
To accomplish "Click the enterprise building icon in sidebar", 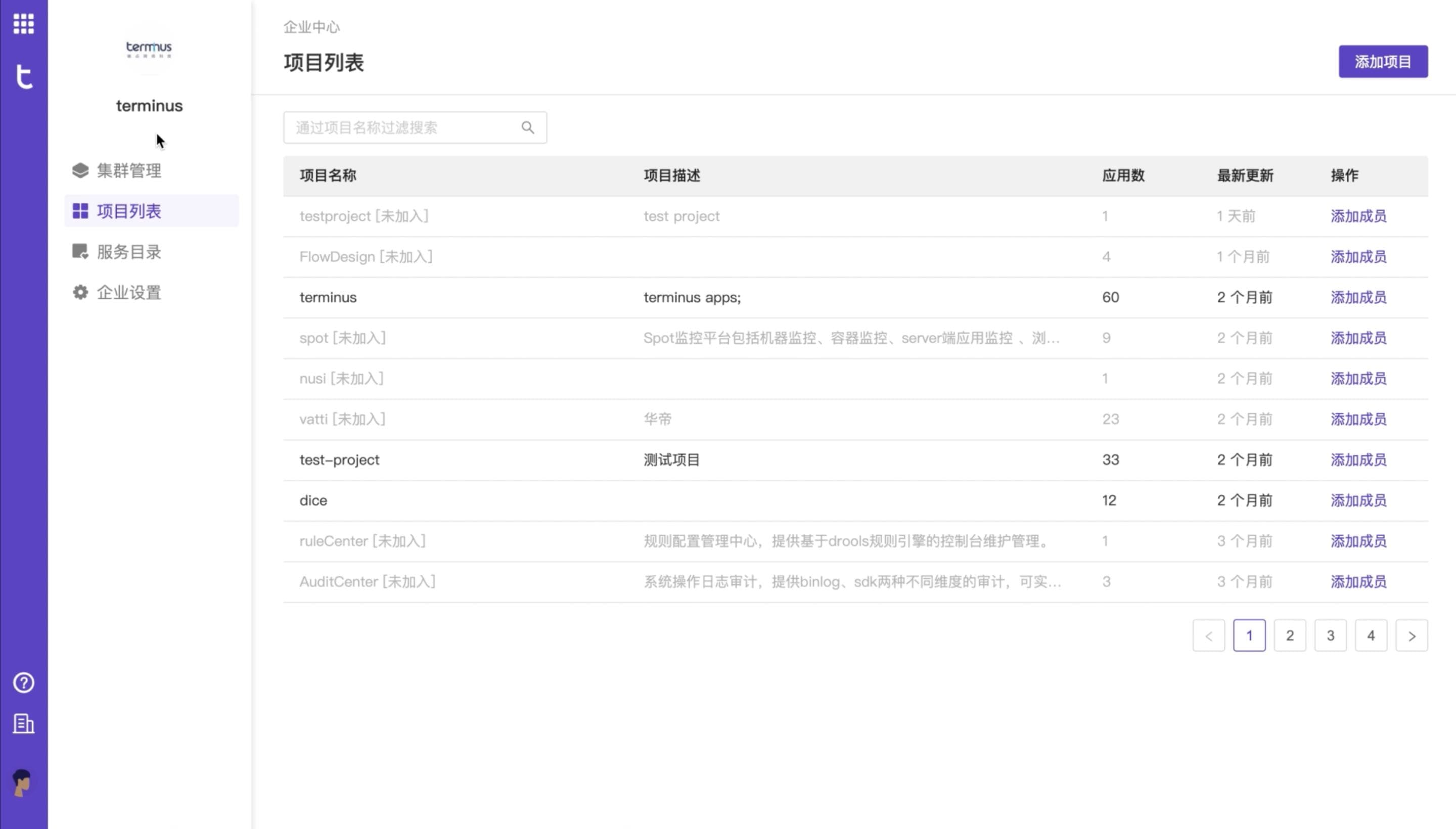I will pyautogui.click(x=23, y=724).
